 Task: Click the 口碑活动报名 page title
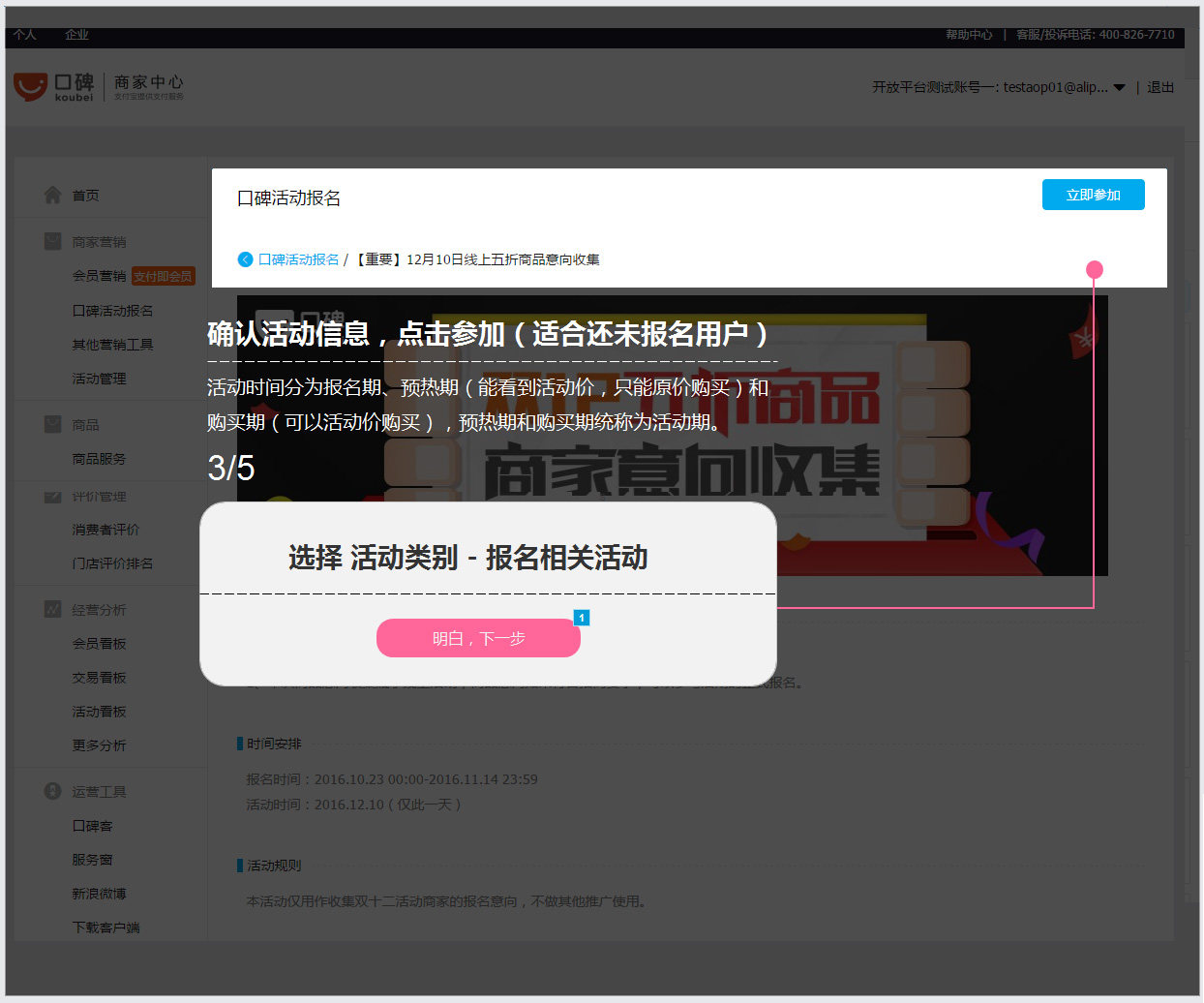pos(289,198)
